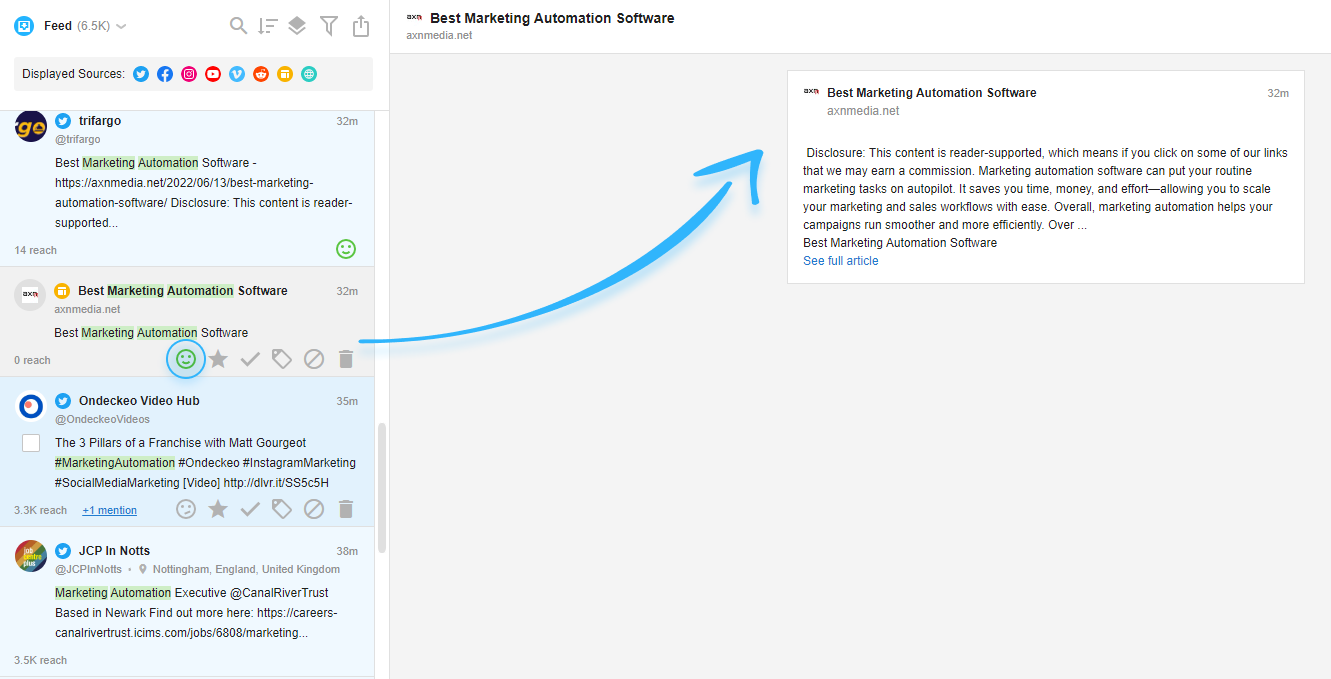Click the sentiment smiley on the trifargo mention

(346, 249)
